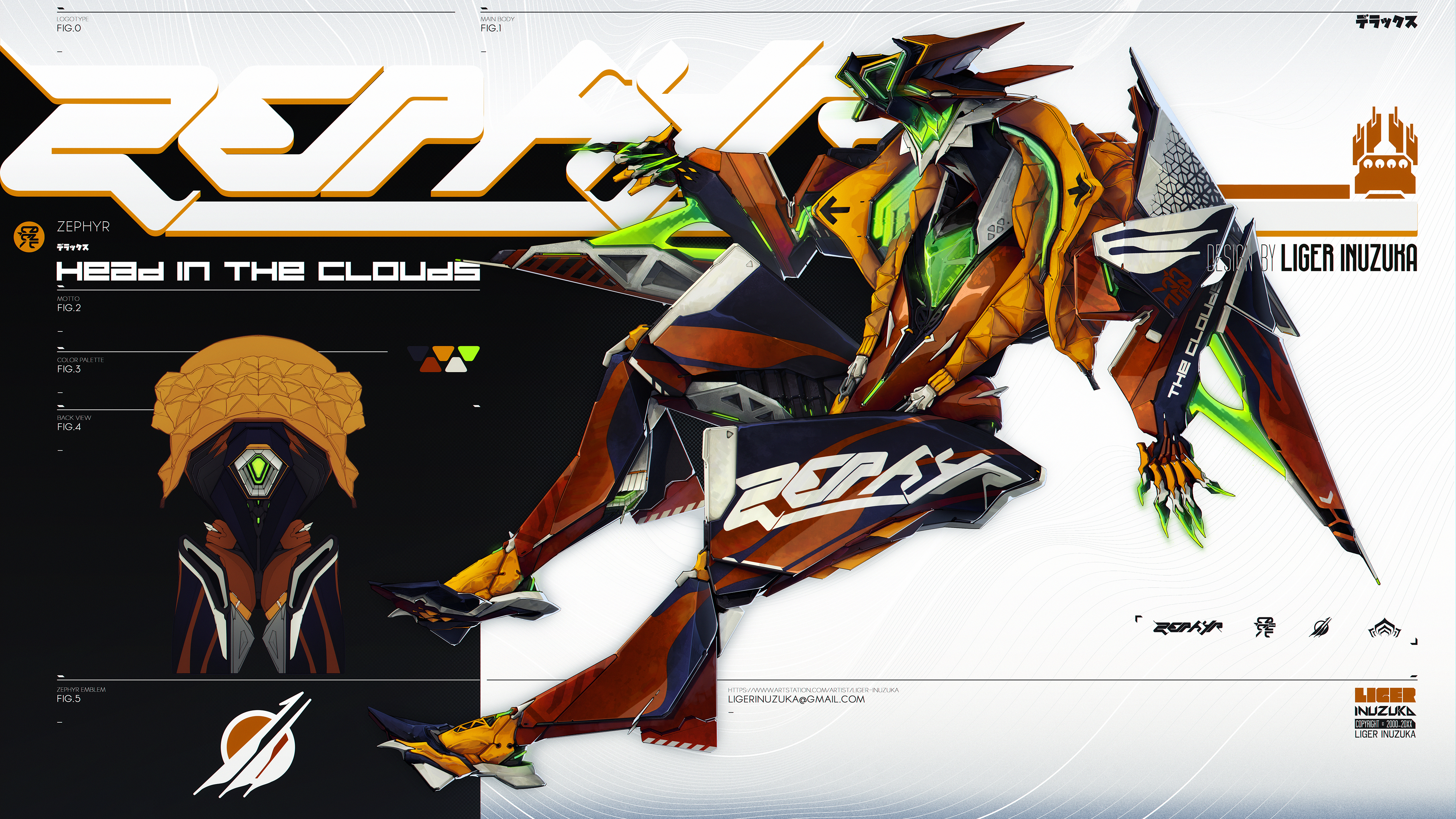Click the black planet-slash emblem in icon row

pyautogui.click(x=1321, y=627)
